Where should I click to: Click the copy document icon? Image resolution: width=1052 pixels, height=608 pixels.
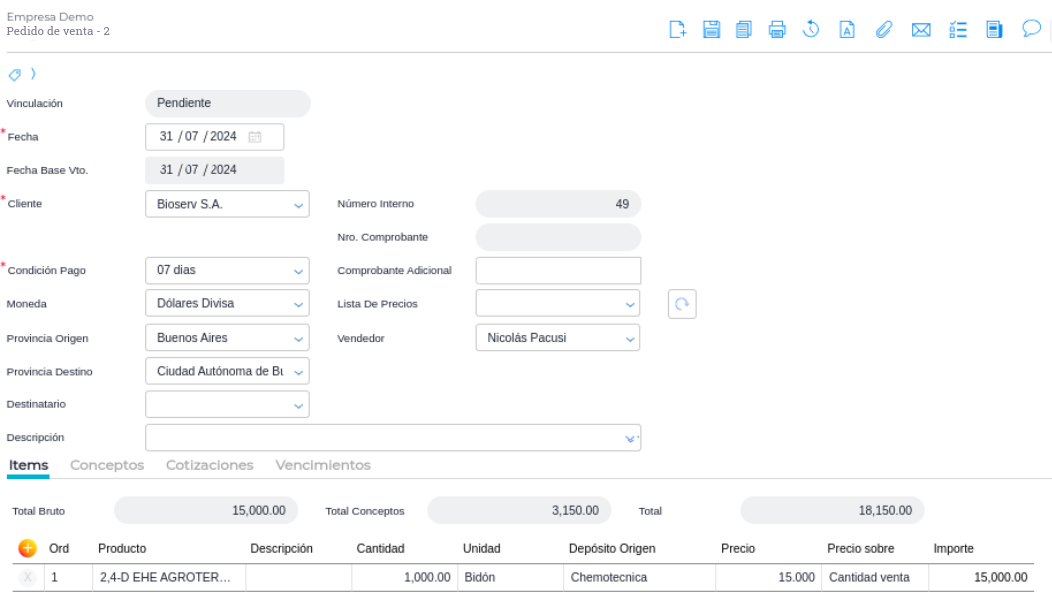click(x=744, y=30)
